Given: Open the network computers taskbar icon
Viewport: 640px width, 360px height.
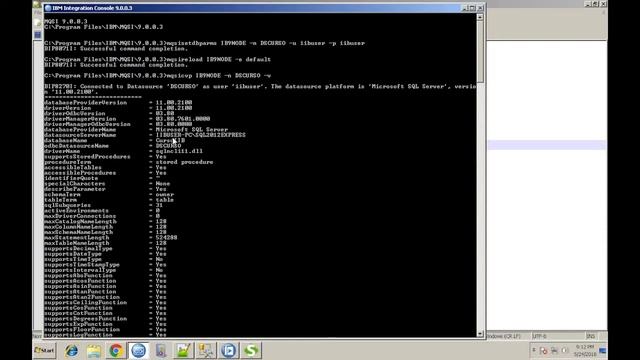Looking at the screenshot, I should pyautogui.click(x=206, y=351).
